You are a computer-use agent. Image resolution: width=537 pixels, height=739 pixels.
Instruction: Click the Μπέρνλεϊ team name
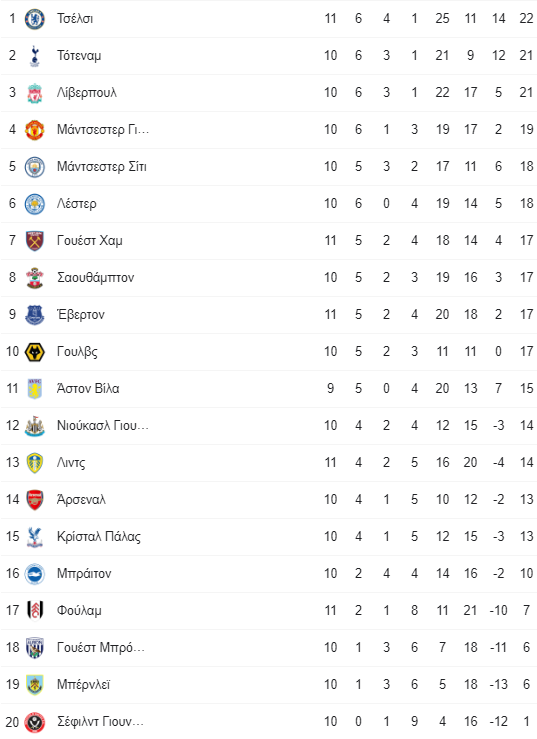[x=83, y=685]
